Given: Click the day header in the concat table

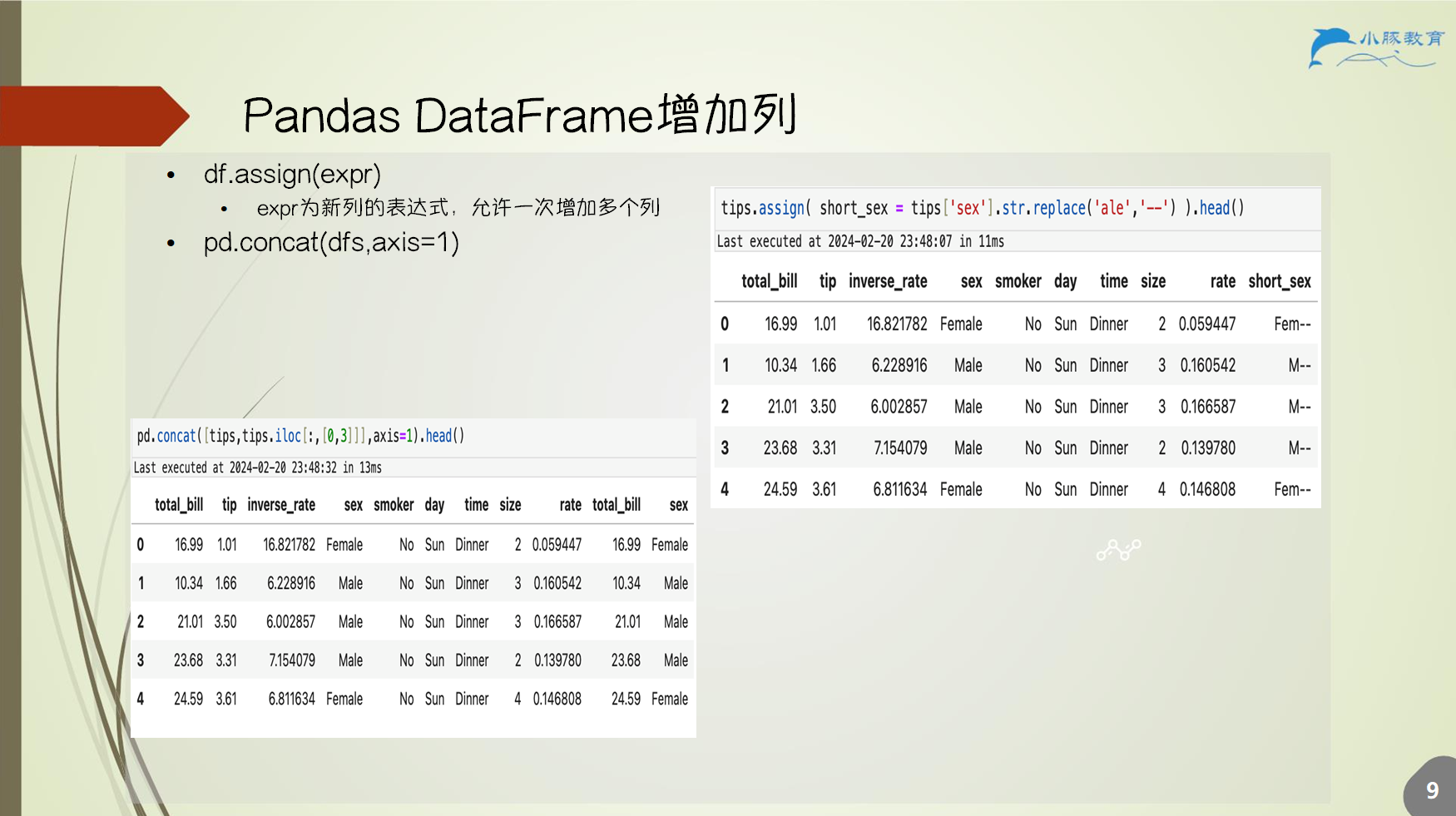Looking at the screenshot, I should click(434, 505).
